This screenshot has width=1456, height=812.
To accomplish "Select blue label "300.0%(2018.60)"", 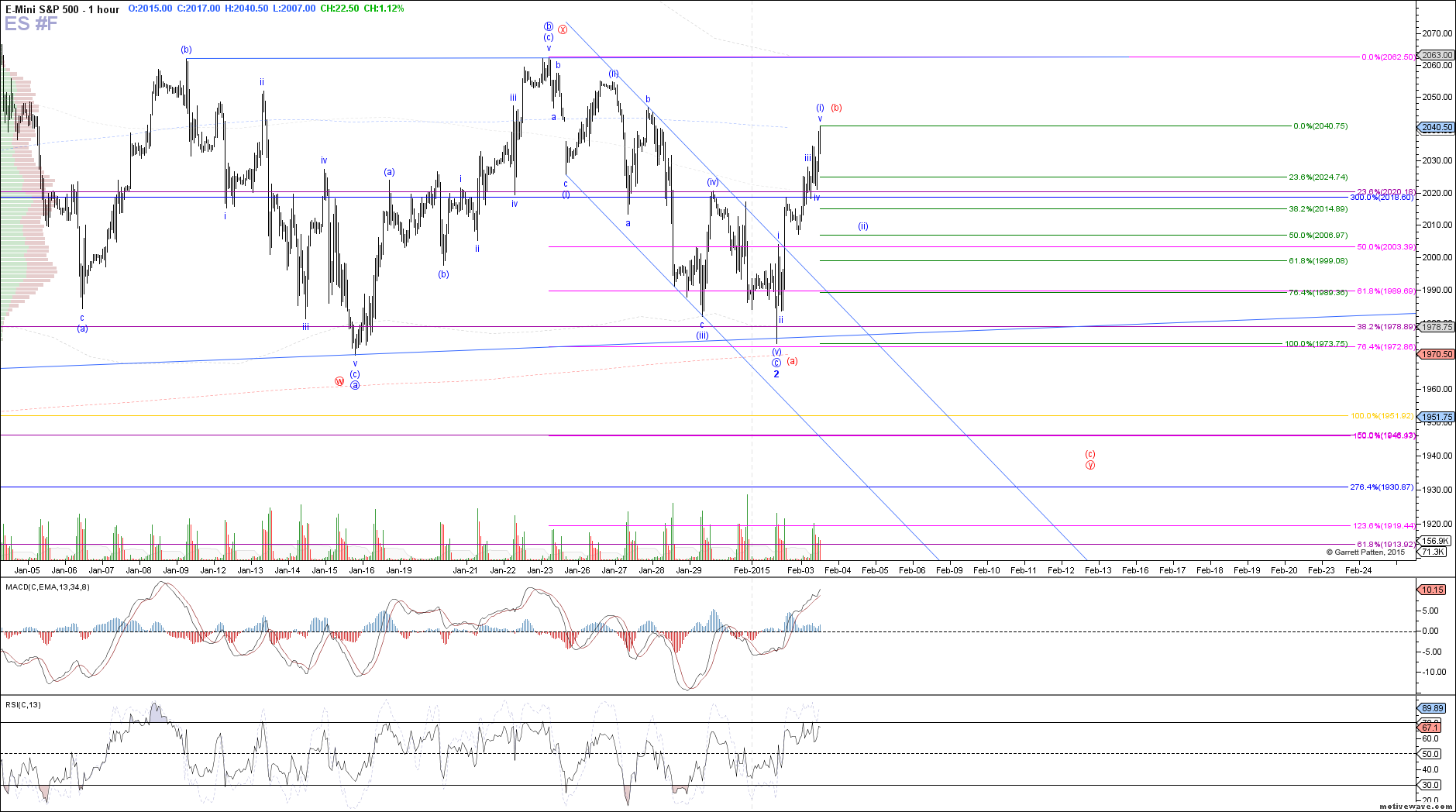I will coord(1382,198).
